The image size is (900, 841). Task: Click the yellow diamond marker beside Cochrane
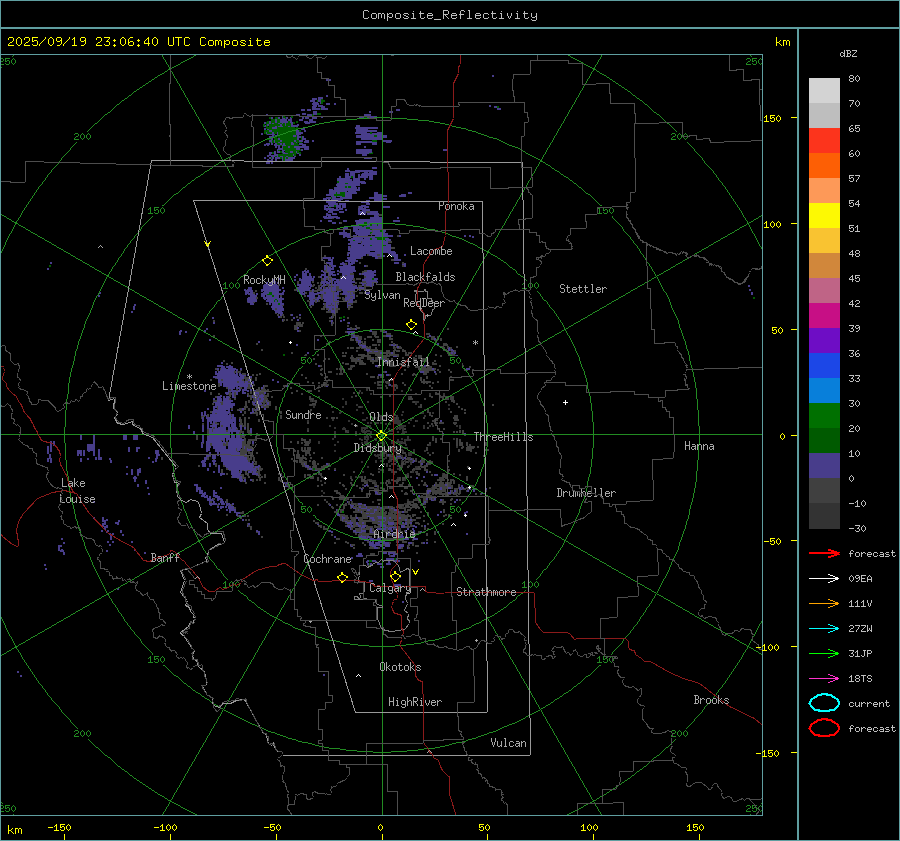coord(343,577)
